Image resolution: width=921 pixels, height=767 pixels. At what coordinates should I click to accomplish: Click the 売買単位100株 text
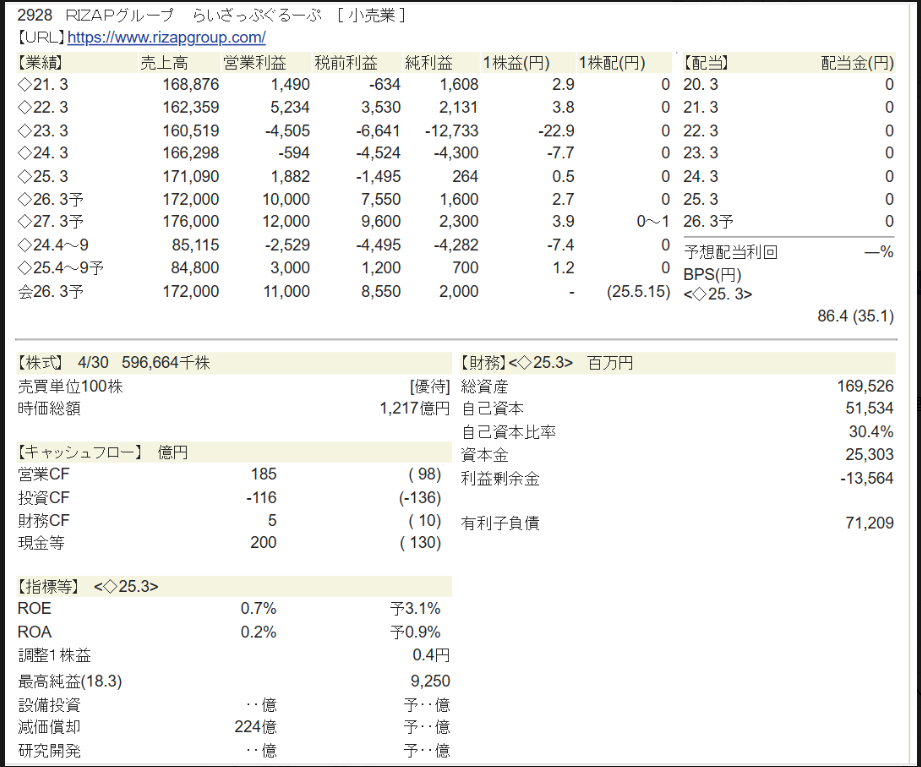point(70,386)
